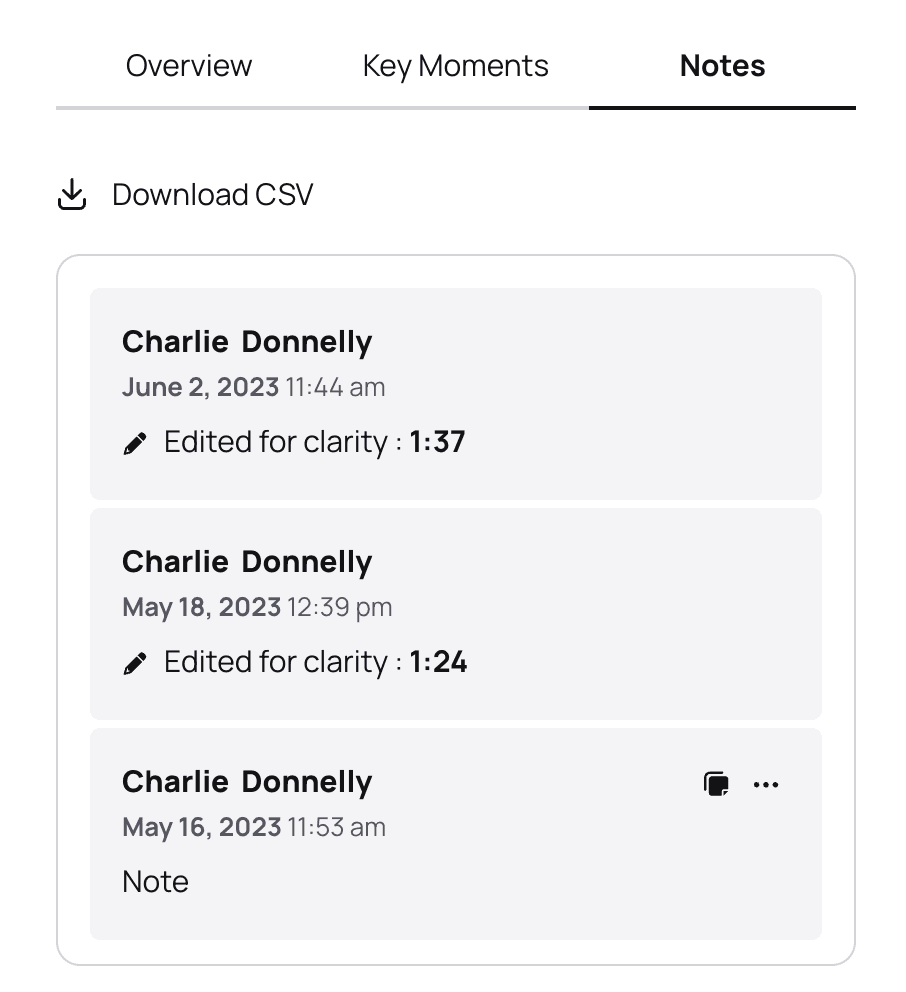Click Charlie Donnelly name on May 16 note
Screen dimensions: 906x992
coord(247,782)
